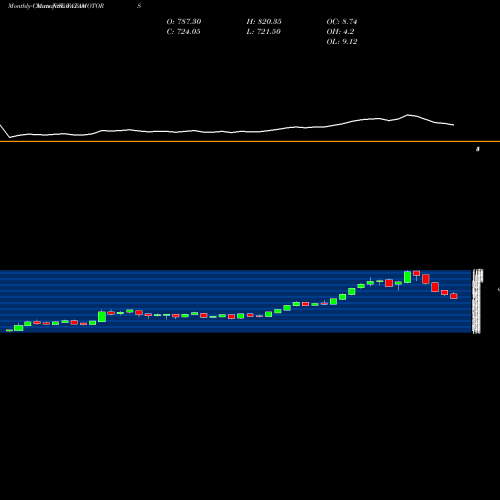Select the high price value H: 820.35
This screenshot has height=500, width=500.
tap(264, 22)
